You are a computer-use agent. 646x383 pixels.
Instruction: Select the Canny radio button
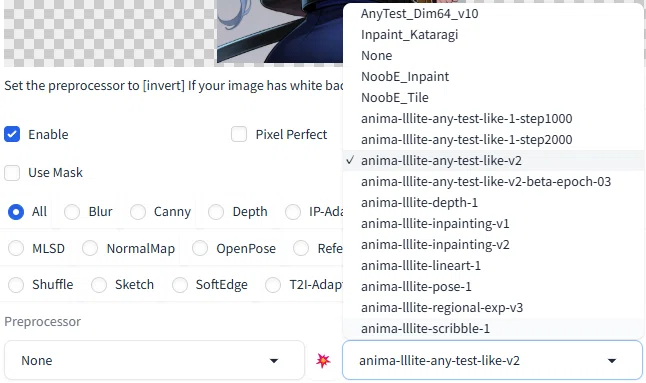tap(138, 212)
